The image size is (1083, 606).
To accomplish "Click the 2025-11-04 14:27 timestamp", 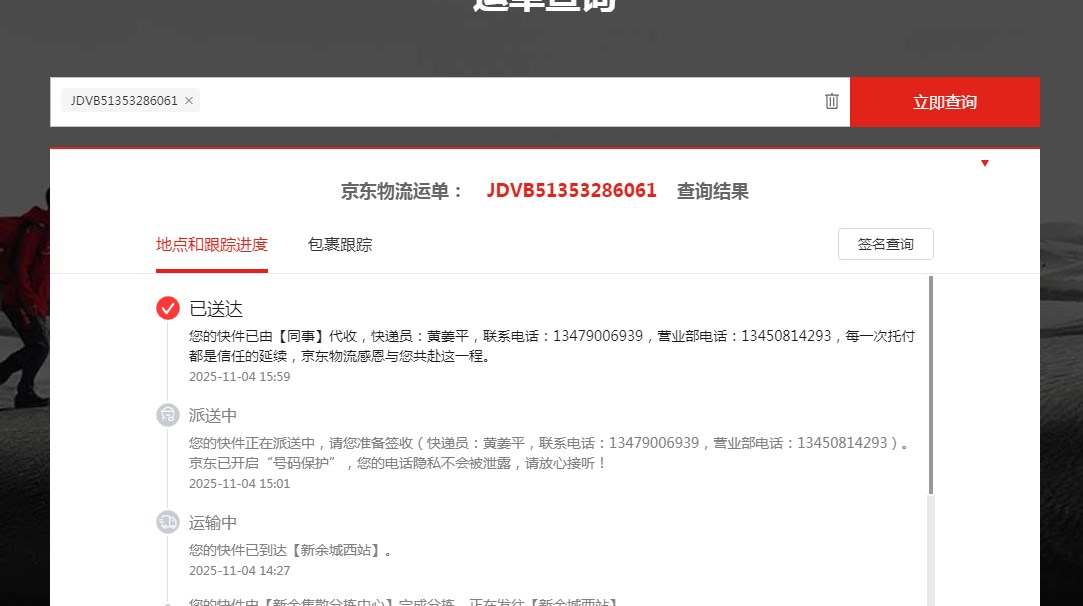I will [239, 571].
